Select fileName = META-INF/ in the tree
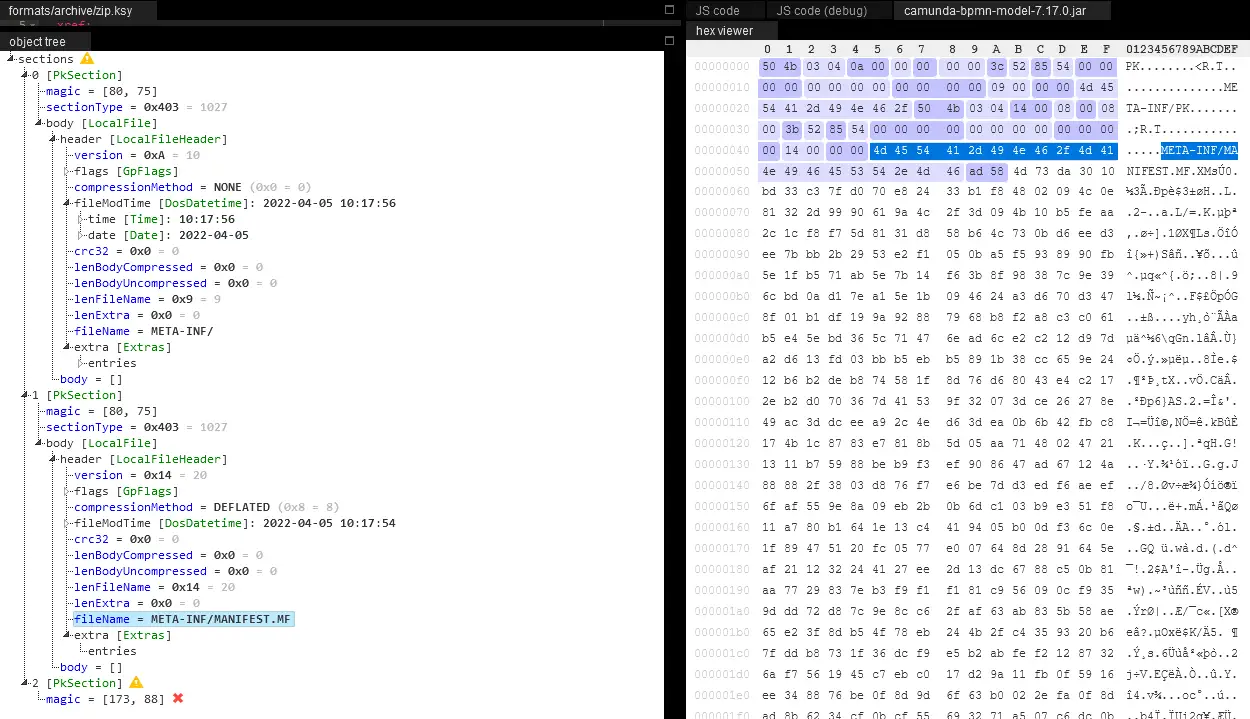This screenshot has width=1250, height=719. pos(143,331)
